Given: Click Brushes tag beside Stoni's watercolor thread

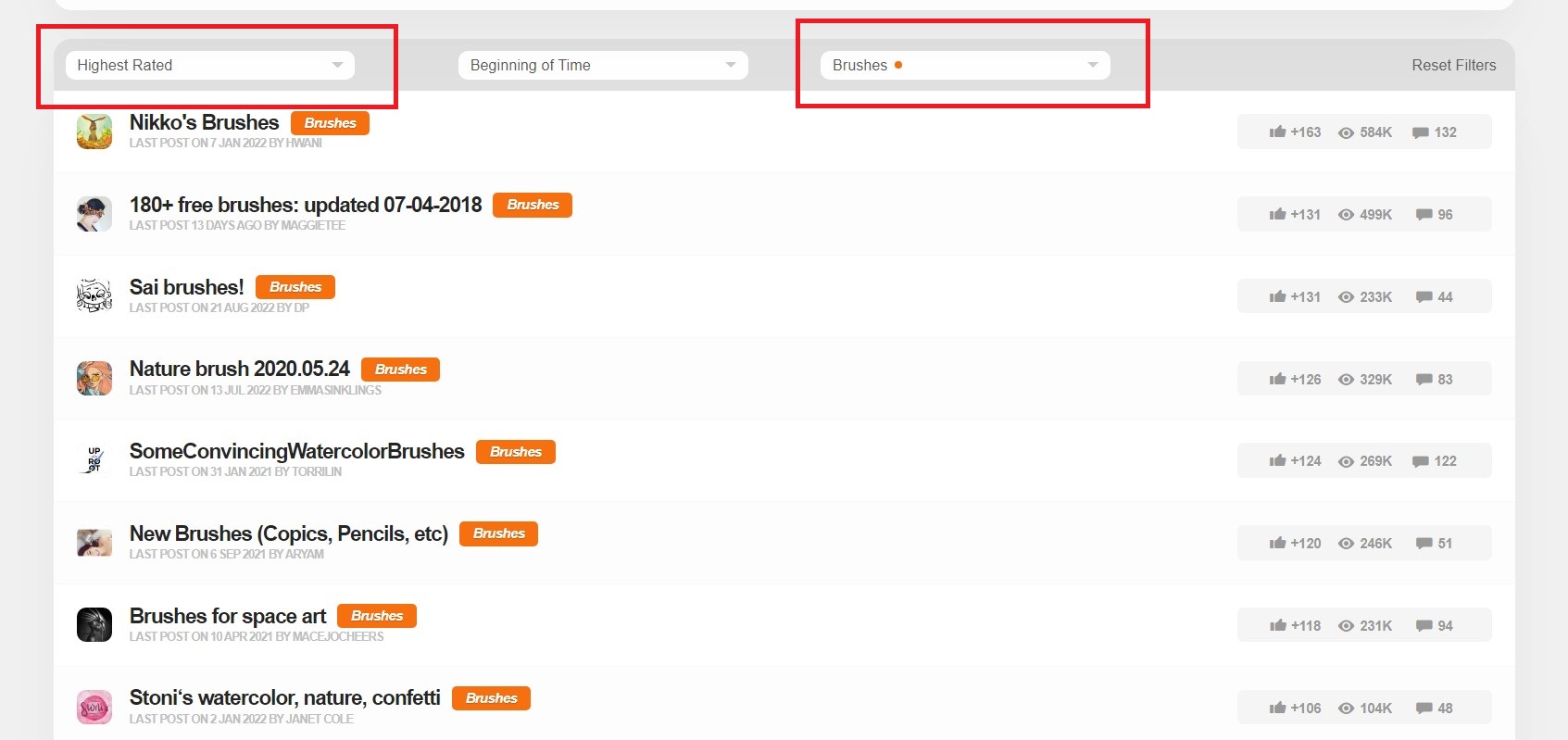Looking at the screenshot, I should [491, 698].
